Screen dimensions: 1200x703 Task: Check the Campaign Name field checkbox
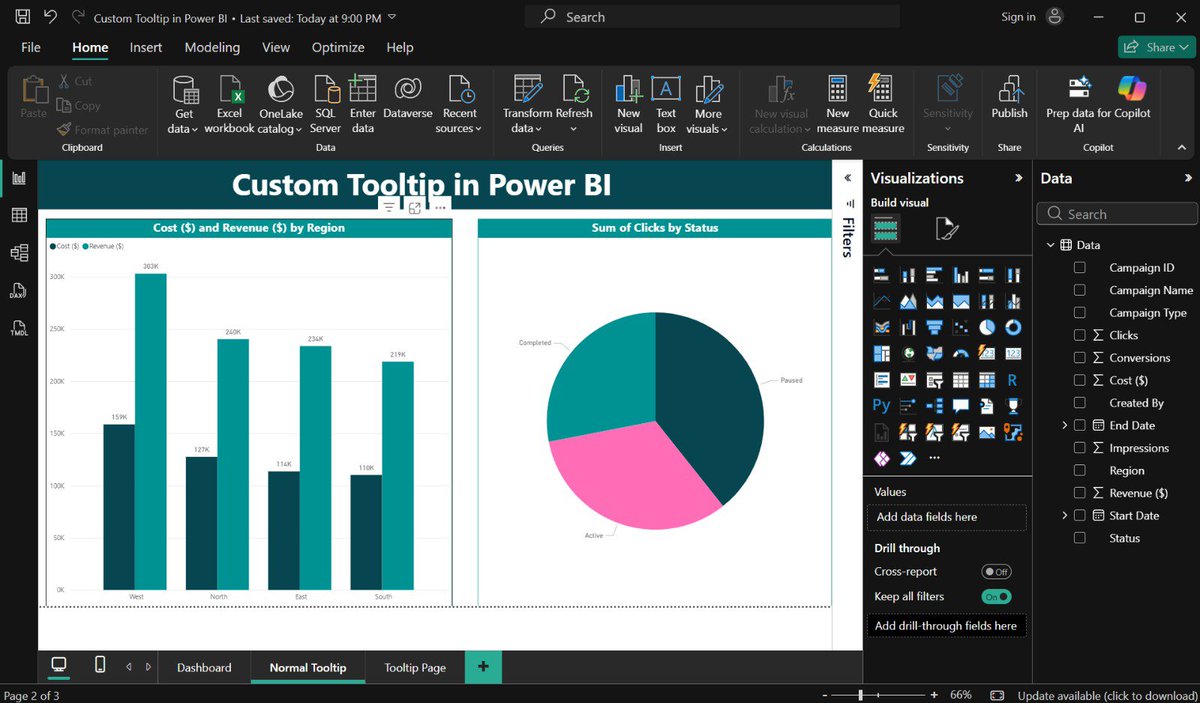point(1079,290)
